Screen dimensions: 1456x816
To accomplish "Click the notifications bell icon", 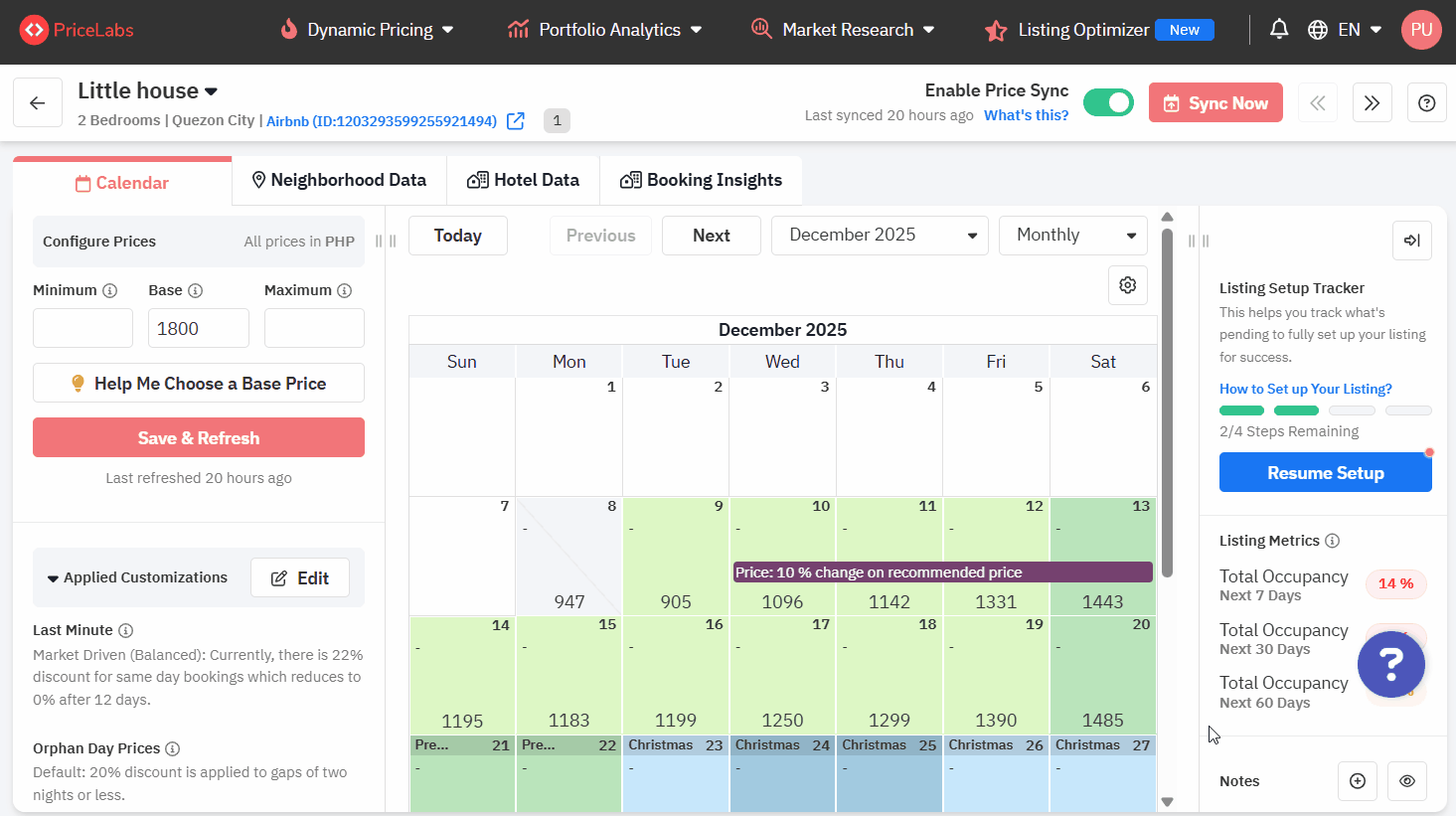I will (x=1279, y=30).
